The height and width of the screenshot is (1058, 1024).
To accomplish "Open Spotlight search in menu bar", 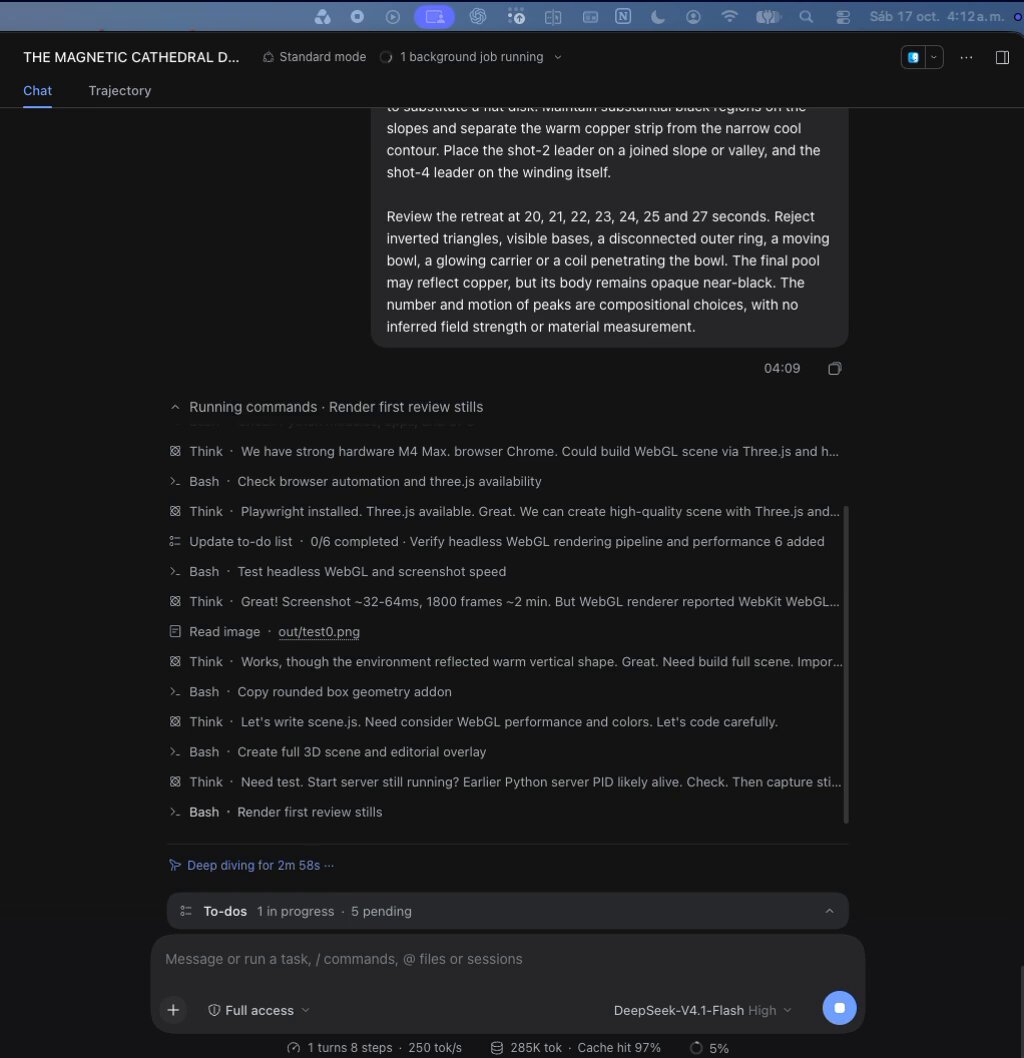I will click(x=805, y=16).
